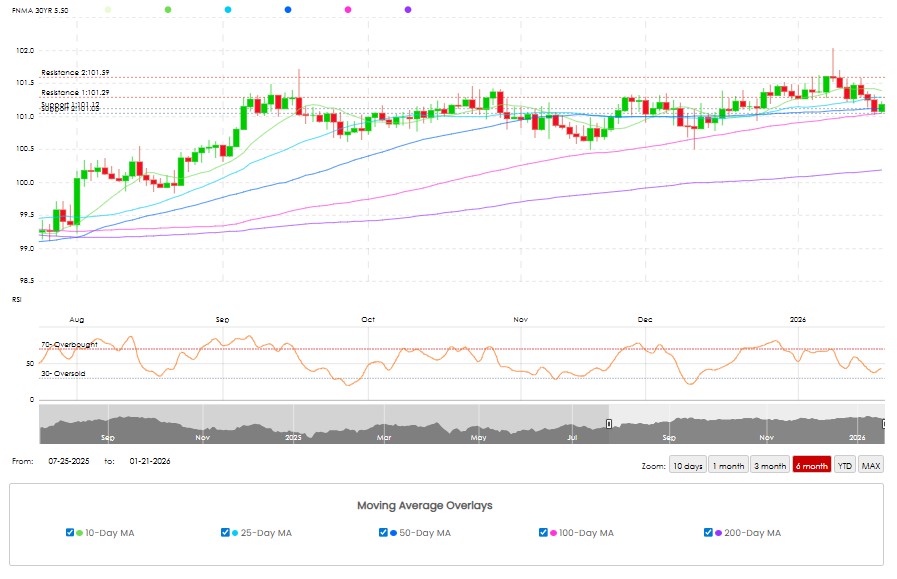The image size is (897, 579).
Task: Turn off the 100-Day MA overlay
Action: [544, 533]
